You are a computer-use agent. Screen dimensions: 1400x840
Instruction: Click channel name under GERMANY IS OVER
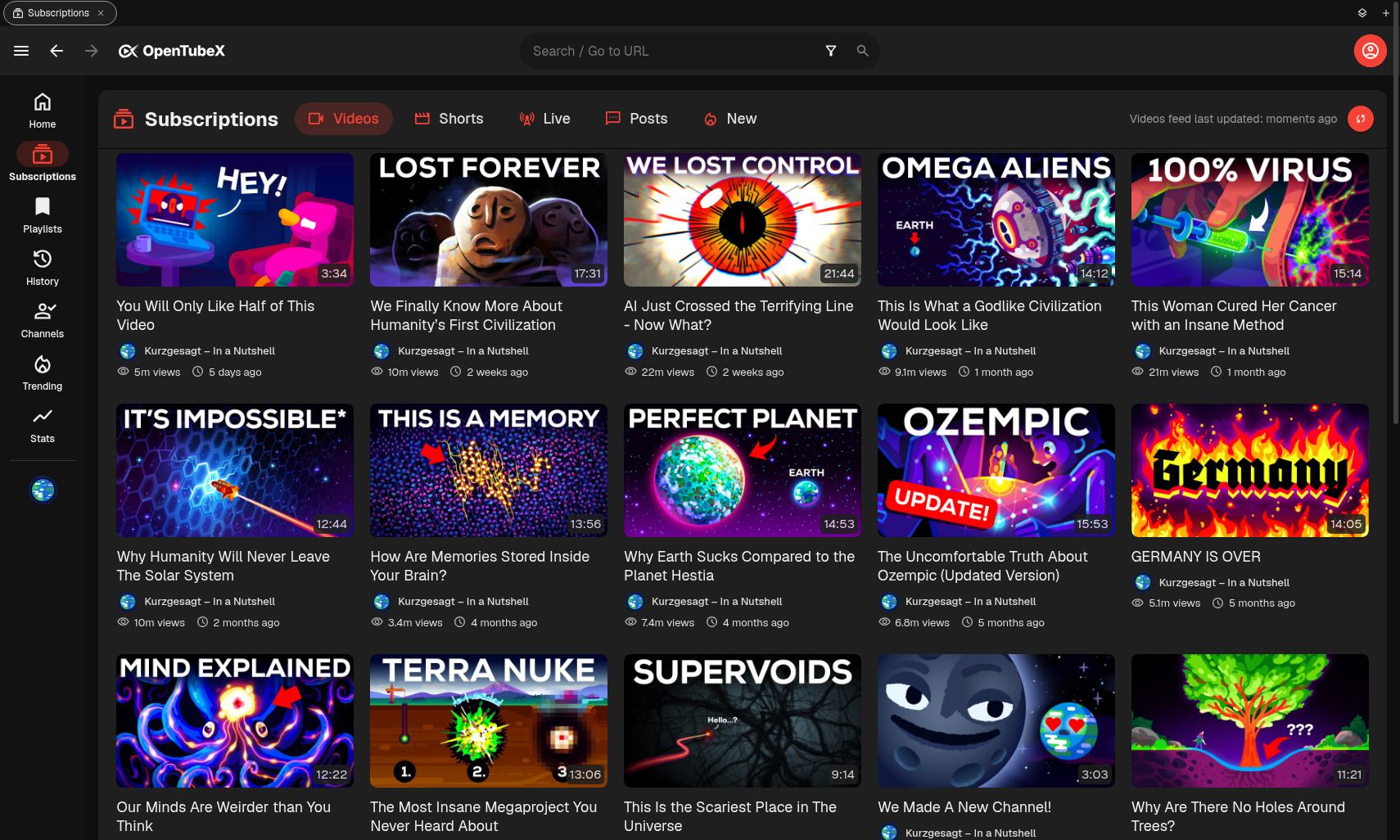(1224, 582)
